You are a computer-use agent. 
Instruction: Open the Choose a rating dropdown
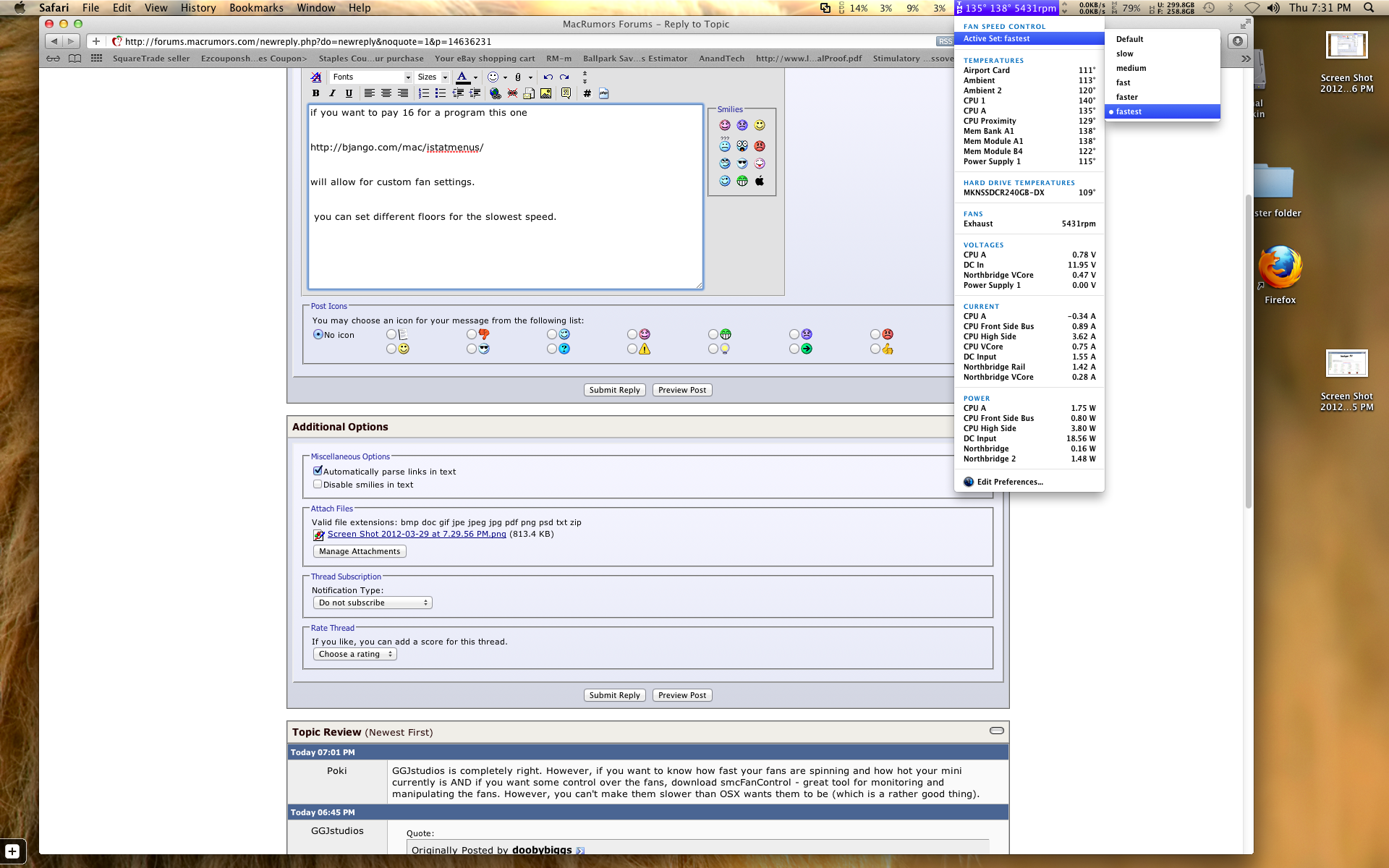tap(355, 654)
